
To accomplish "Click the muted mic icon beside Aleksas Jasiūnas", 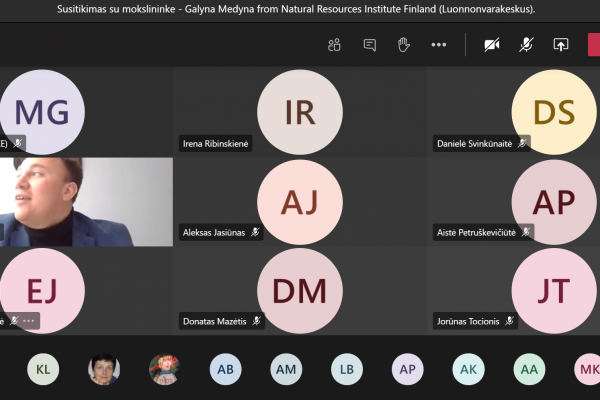I will [x=255, y=232].
